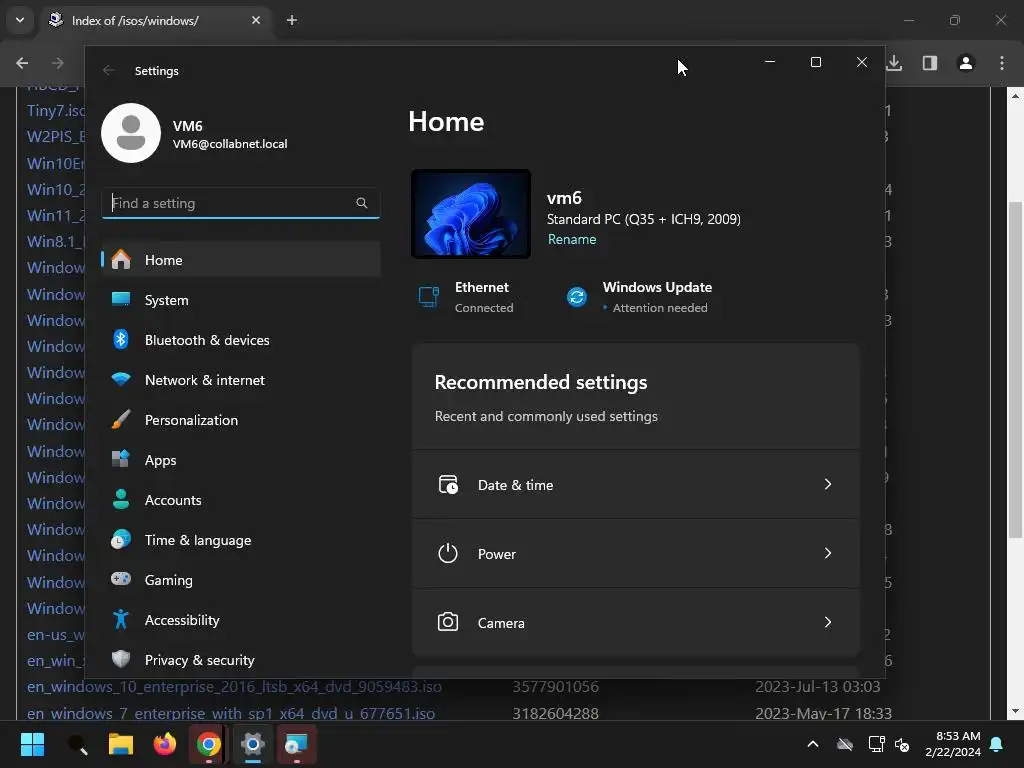Open Ethernet Connected status
Image resolution: width=1024 pixels, height=768 pixels.
466,297
